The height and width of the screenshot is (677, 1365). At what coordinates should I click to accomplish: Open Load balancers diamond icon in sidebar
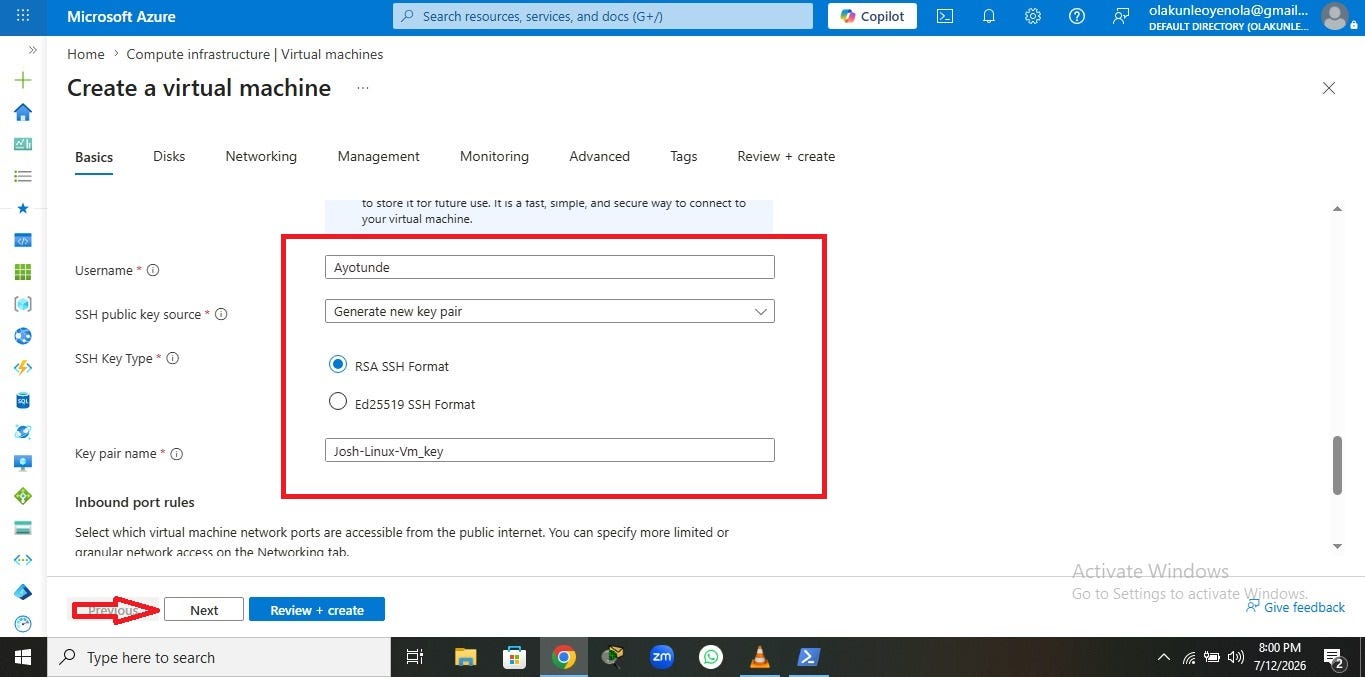[x=23, y=496]
